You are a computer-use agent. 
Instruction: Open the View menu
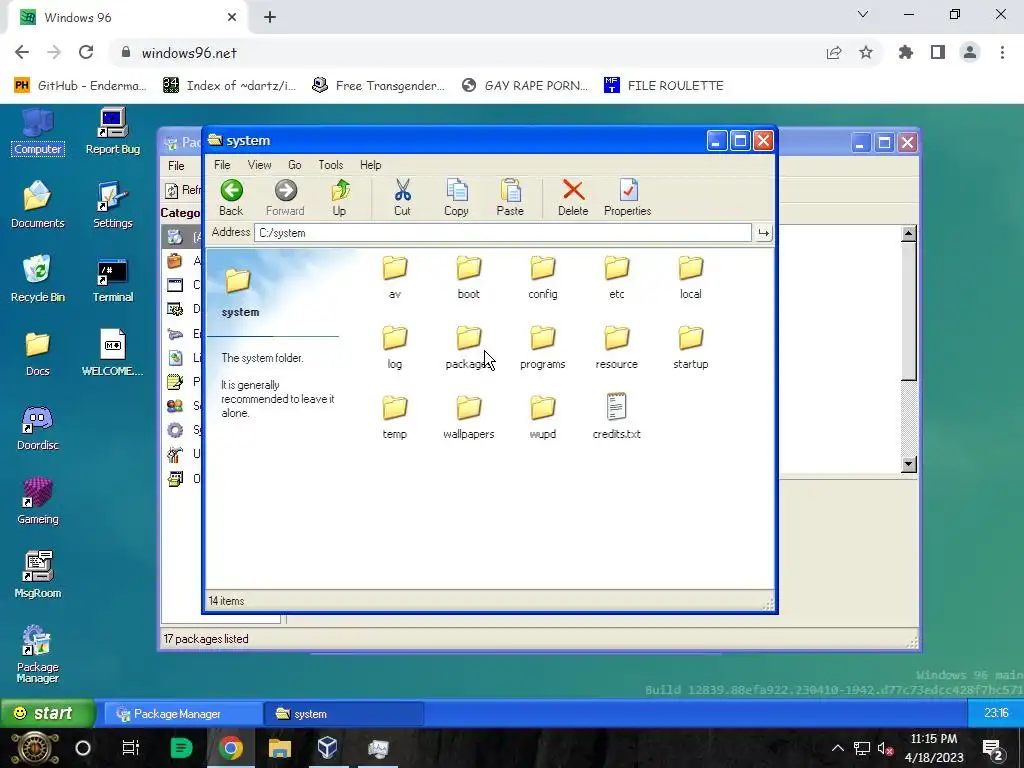click(259, 165)
